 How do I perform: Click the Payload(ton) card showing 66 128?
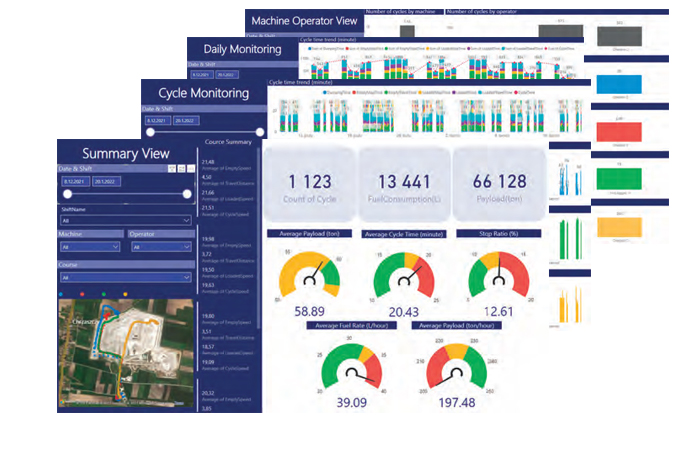(499, 186)
